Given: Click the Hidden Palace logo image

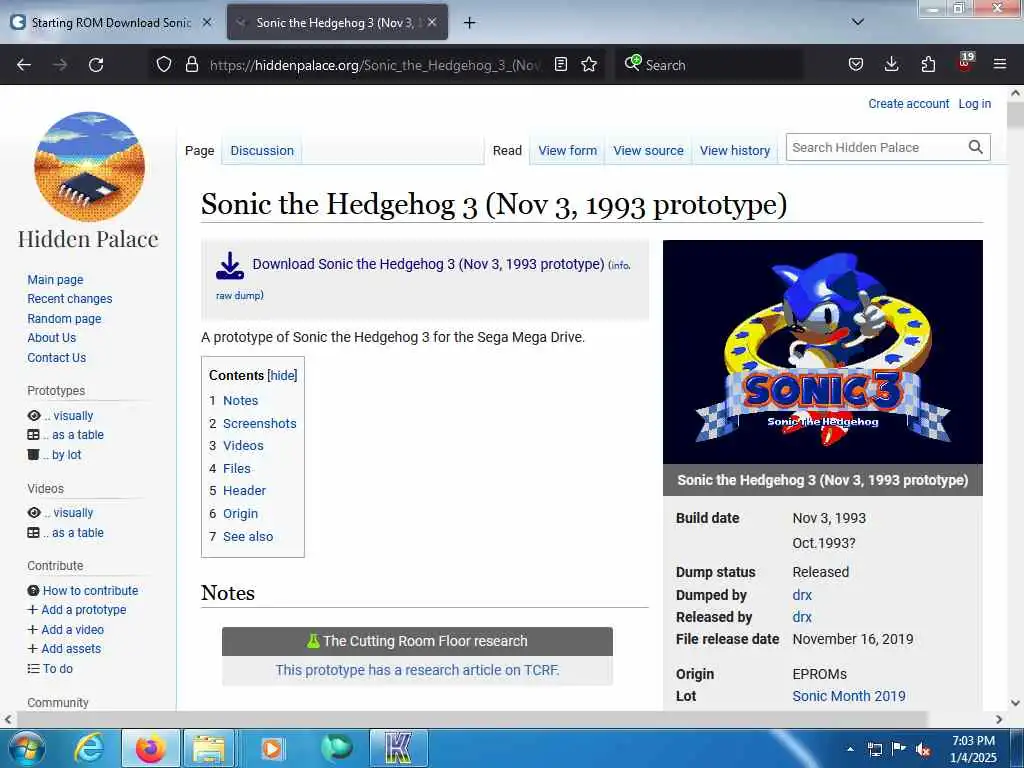Looking at the screenshot, I should [x=89, y=167].
